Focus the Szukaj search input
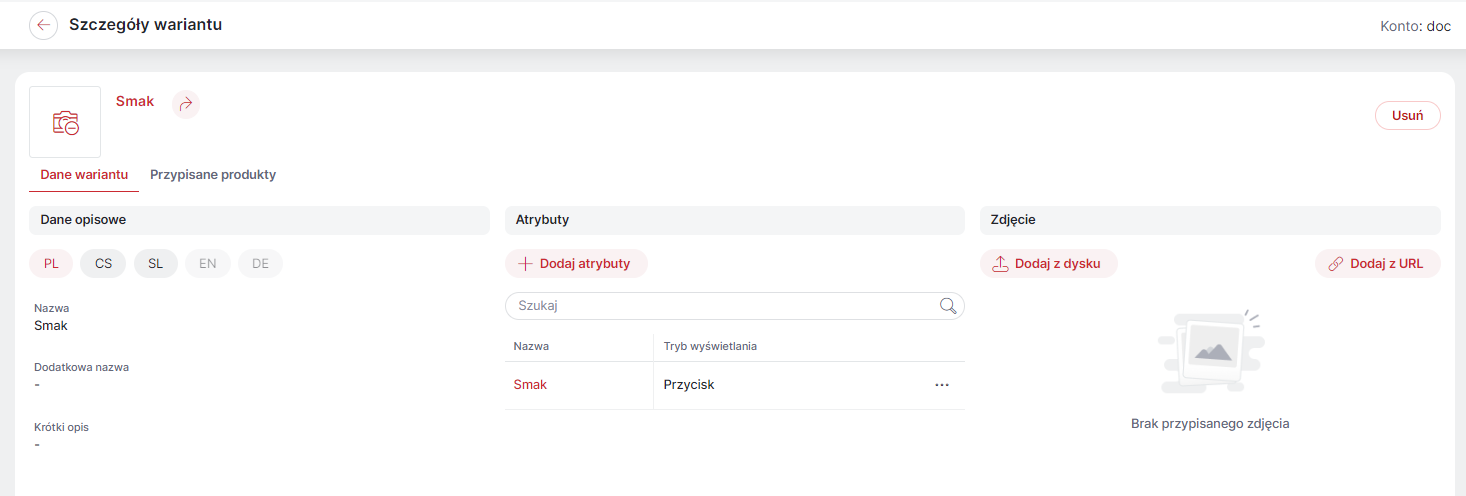 [735, 306]
